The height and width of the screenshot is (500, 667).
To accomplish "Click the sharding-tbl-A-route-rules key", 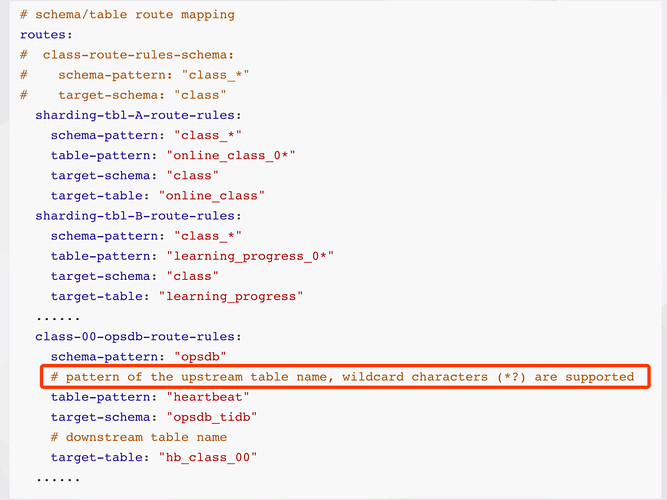I will coord(138,115).
